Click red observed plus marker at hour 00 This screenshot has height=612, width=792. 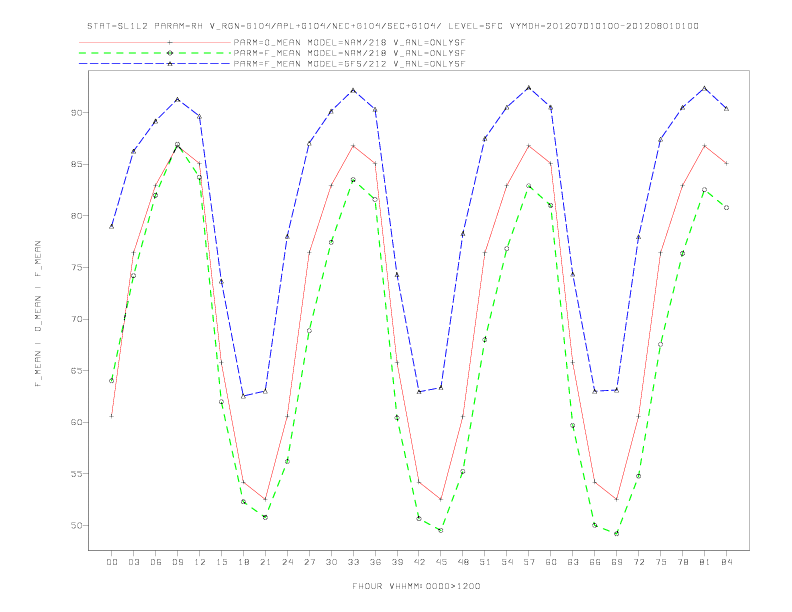point(112,416)
